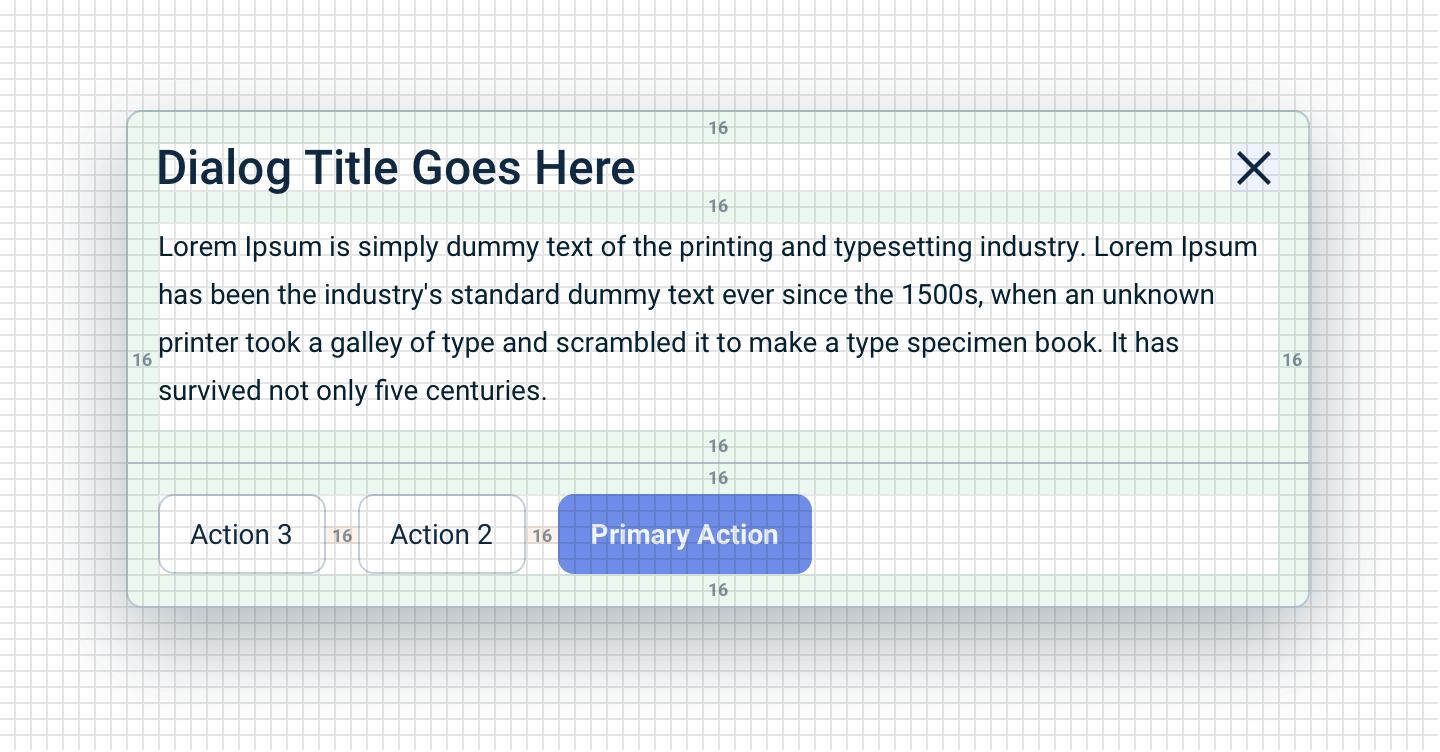1440x752 pixels.
Task: Select the Action 3 button
Action: (x=241, y=534)
